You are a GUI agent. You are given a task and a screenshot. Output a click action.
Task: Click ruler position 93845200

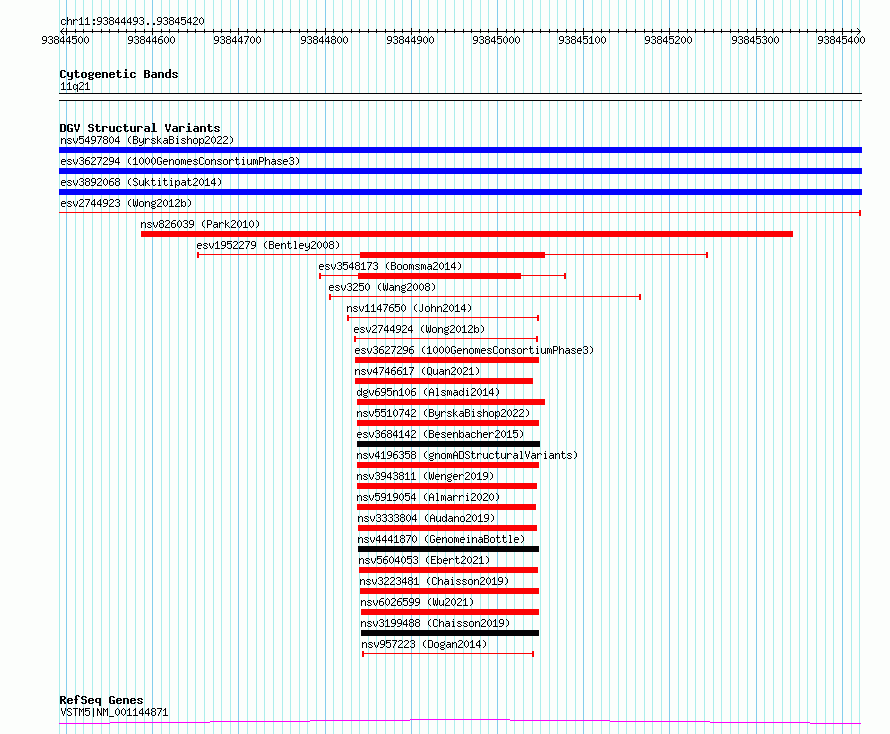(668, 40)
